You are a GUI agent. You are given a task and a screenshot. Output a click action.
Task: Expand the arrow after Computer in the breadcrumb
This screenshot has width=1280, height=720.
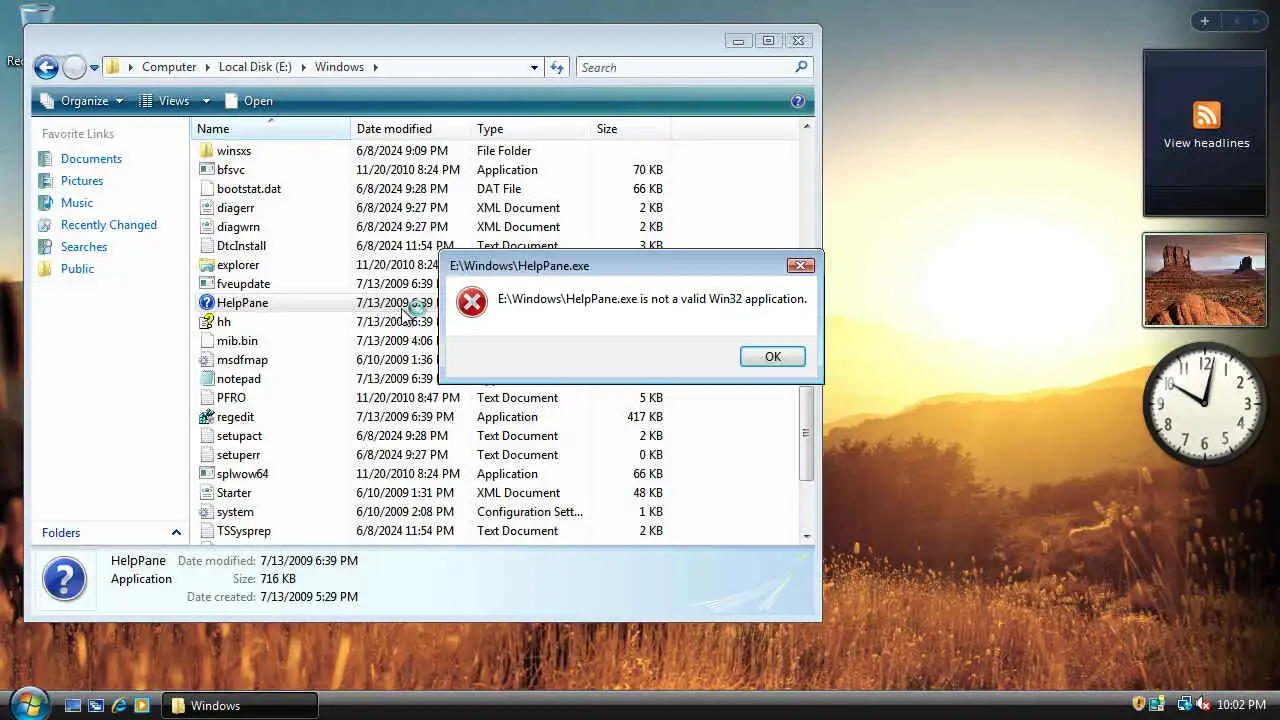pyautogui.click(x=208, y=67)
